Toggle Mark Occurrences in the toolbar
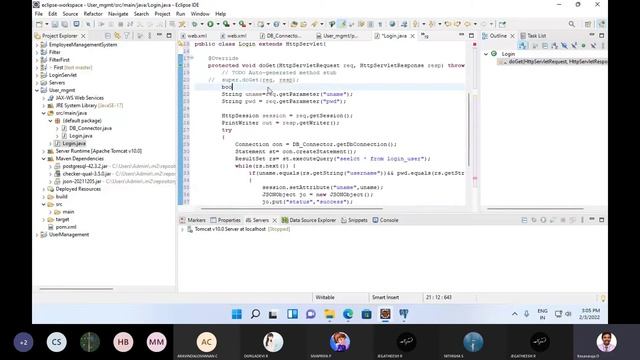This screenshot has height=360, width=640. tap(342, 24)
